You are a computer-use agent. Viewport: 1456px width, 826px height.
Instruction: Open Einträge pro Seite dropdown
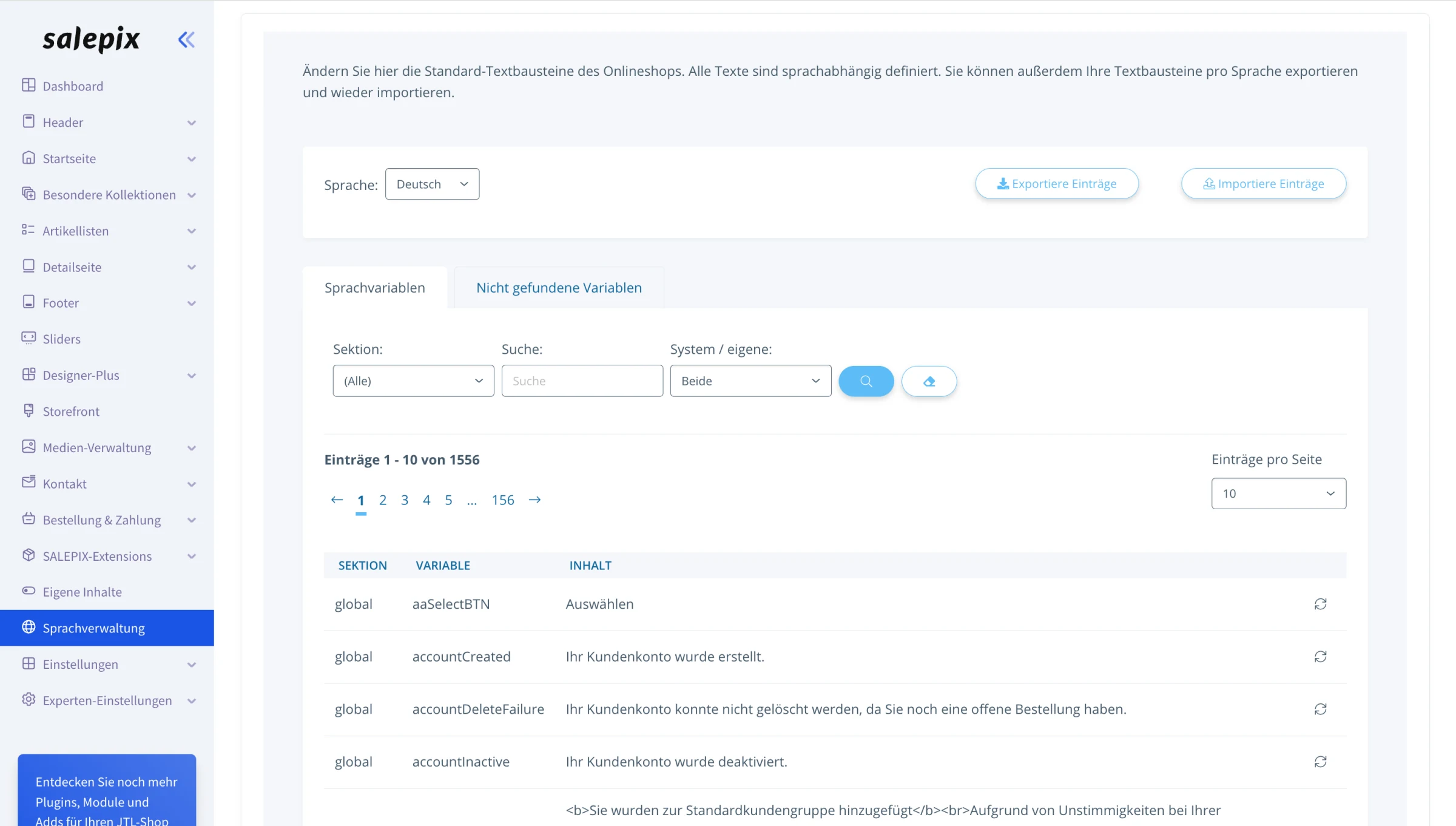click(x=1278, y=493)
